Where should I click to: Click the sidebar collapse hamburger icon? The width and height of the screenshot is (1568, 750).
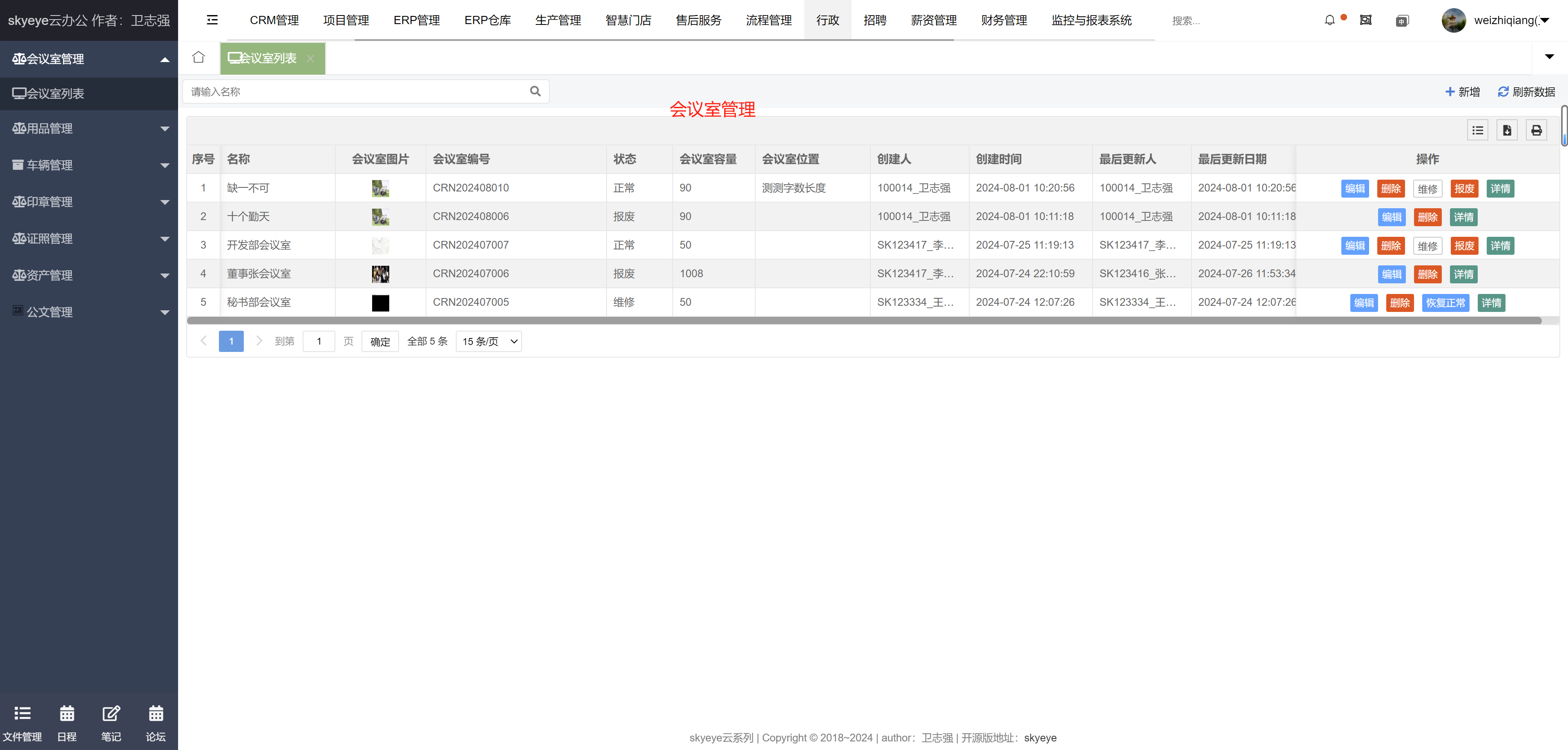point(212,20)
